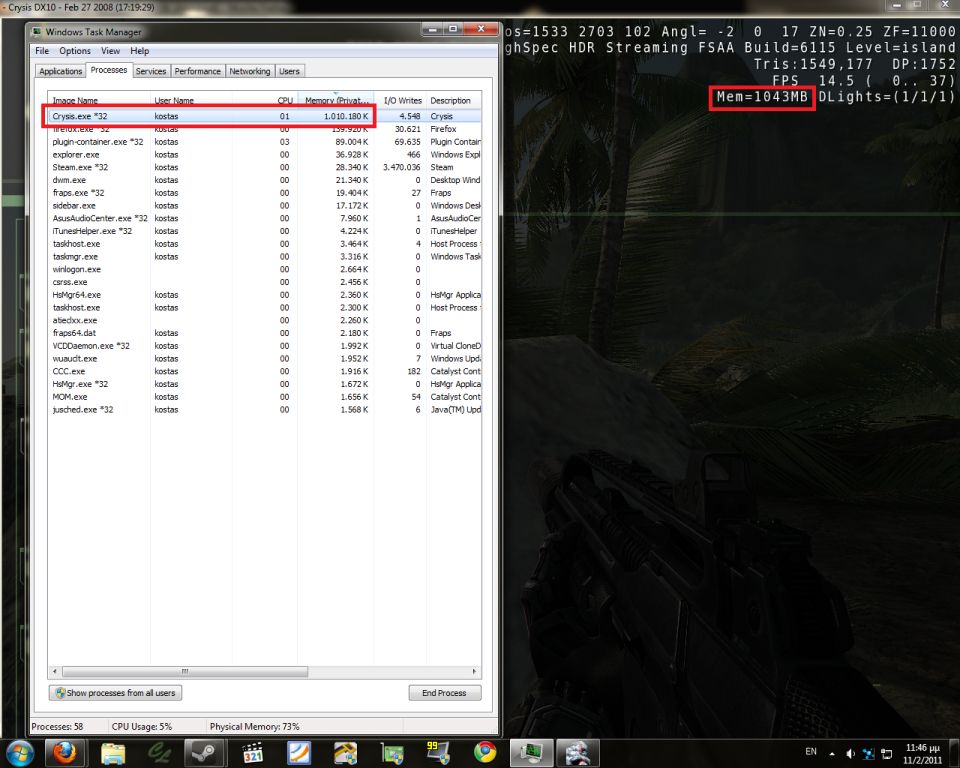Select the VCDDaemon.exe *32 process
The width and height of the screenshot is (960, 768).
click(264, 346)
